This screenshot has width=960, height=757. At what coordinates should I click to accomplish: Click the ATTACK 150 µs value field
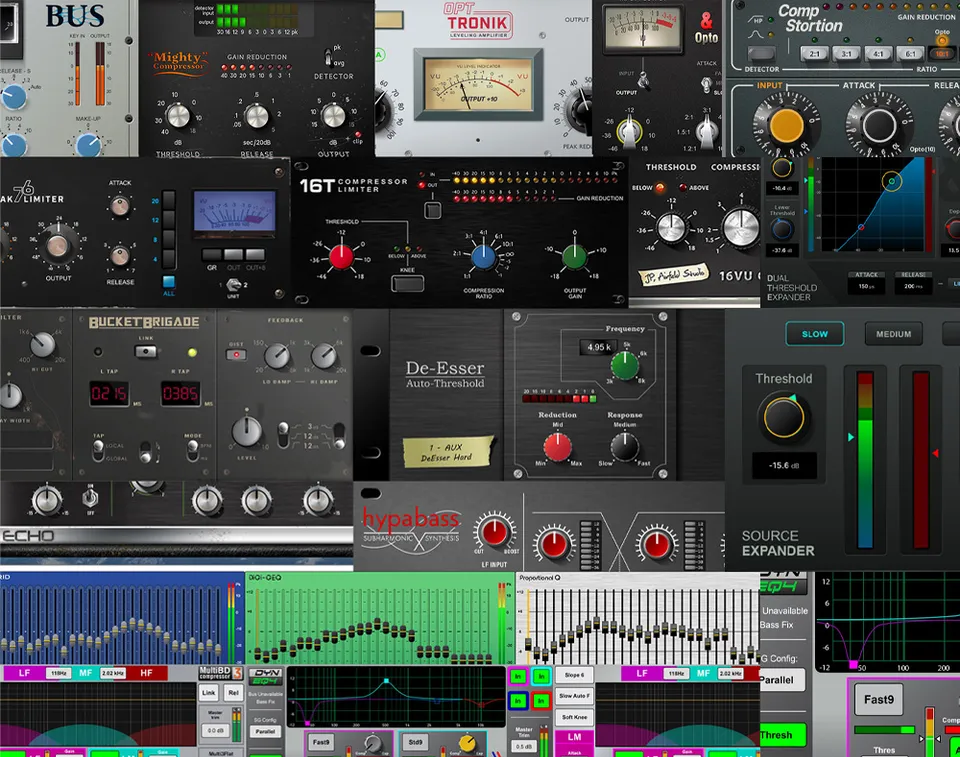click(866, 286)
